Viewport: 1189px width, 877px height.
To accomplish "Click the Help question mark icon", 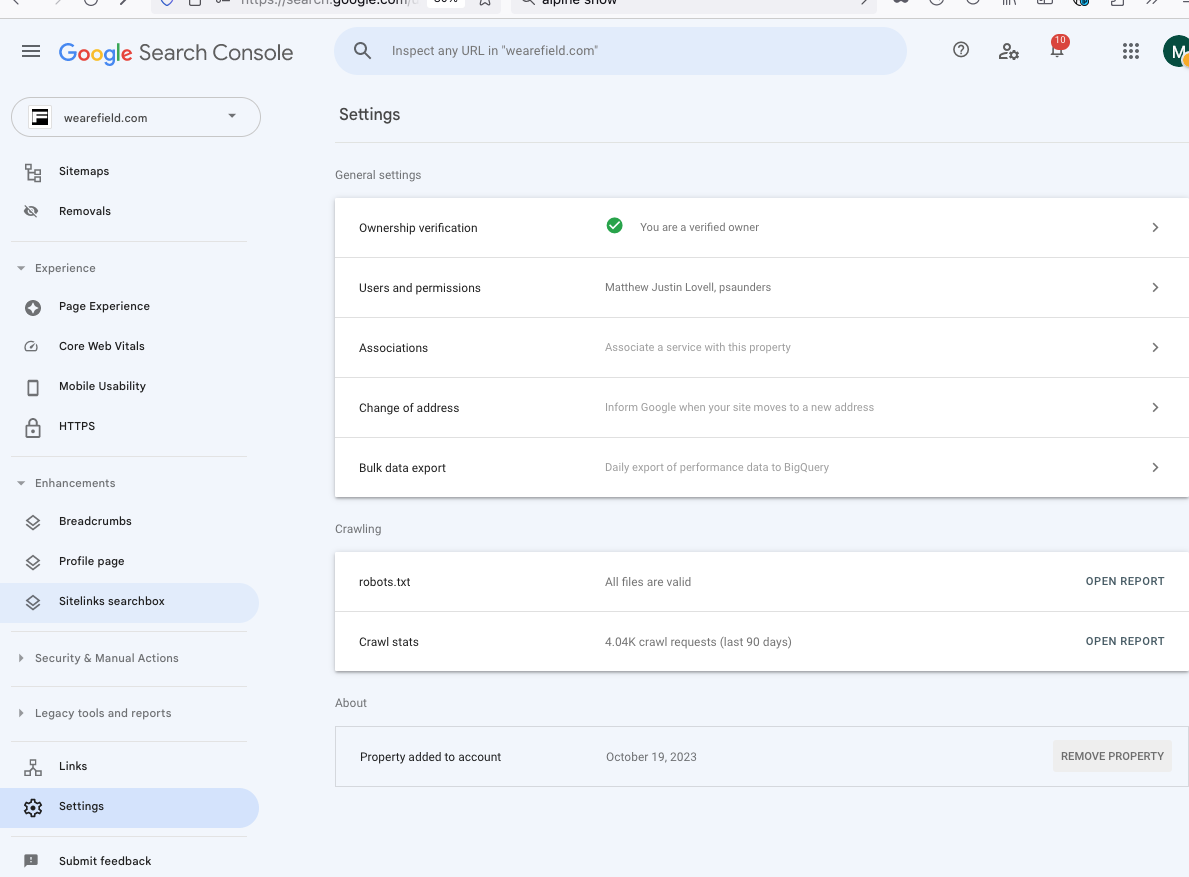I will click(x=961, y=50).
